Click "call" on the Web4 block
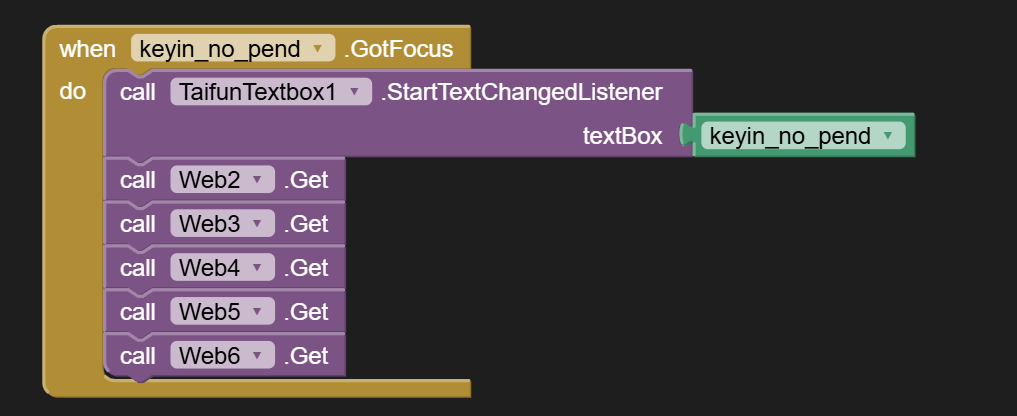 click(138, 268)
